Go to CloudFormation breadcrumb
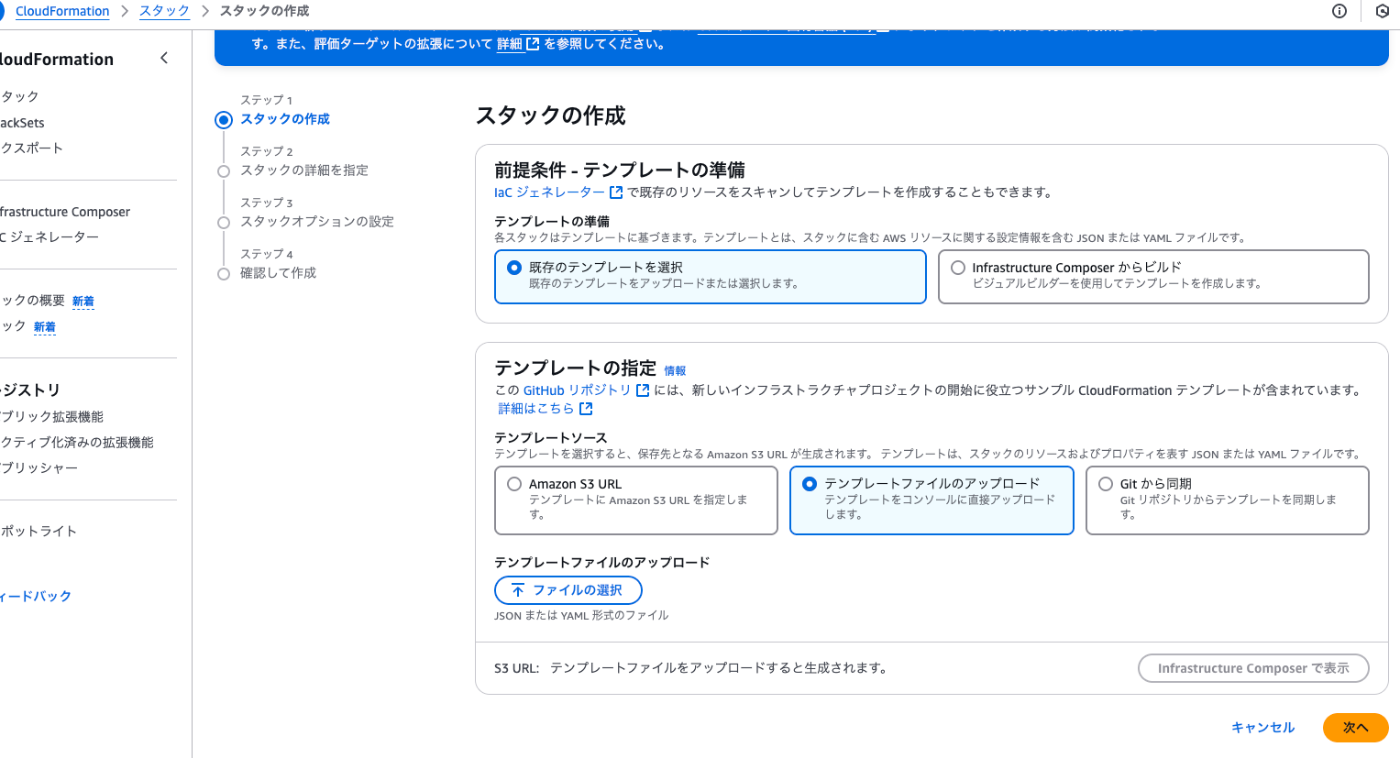1400x758 pixels. tap(62, 11)
